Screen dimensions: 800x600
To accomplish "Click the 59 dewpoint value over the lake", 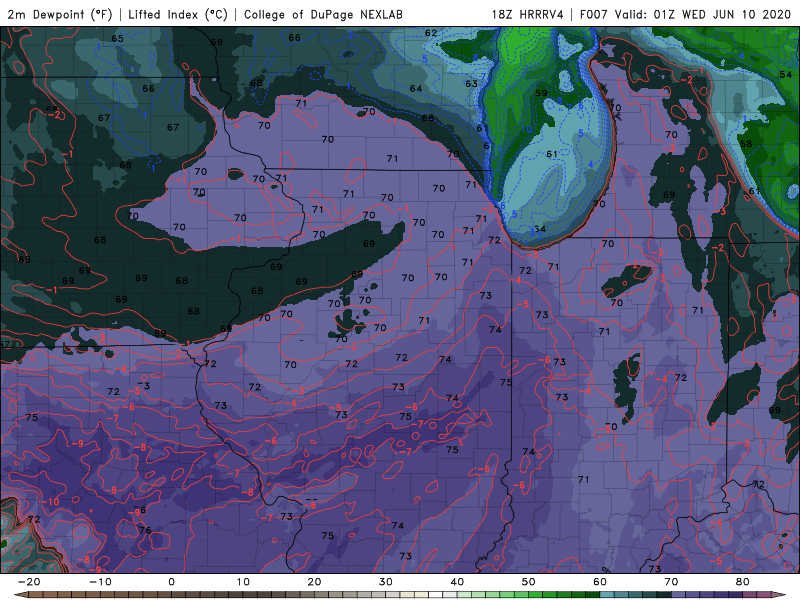I will (541, 93).
